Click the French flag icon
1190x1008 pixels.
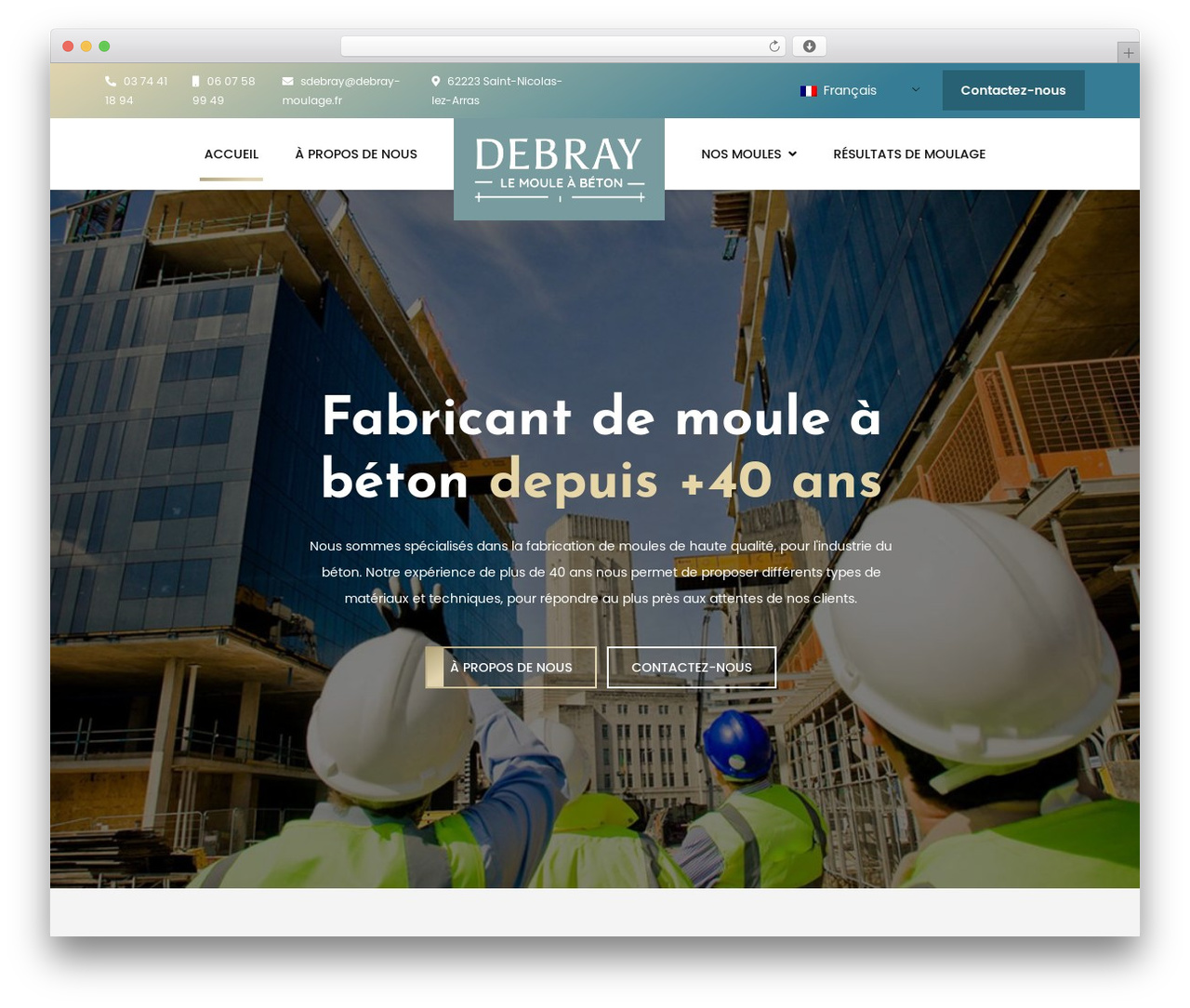point(808,91)
